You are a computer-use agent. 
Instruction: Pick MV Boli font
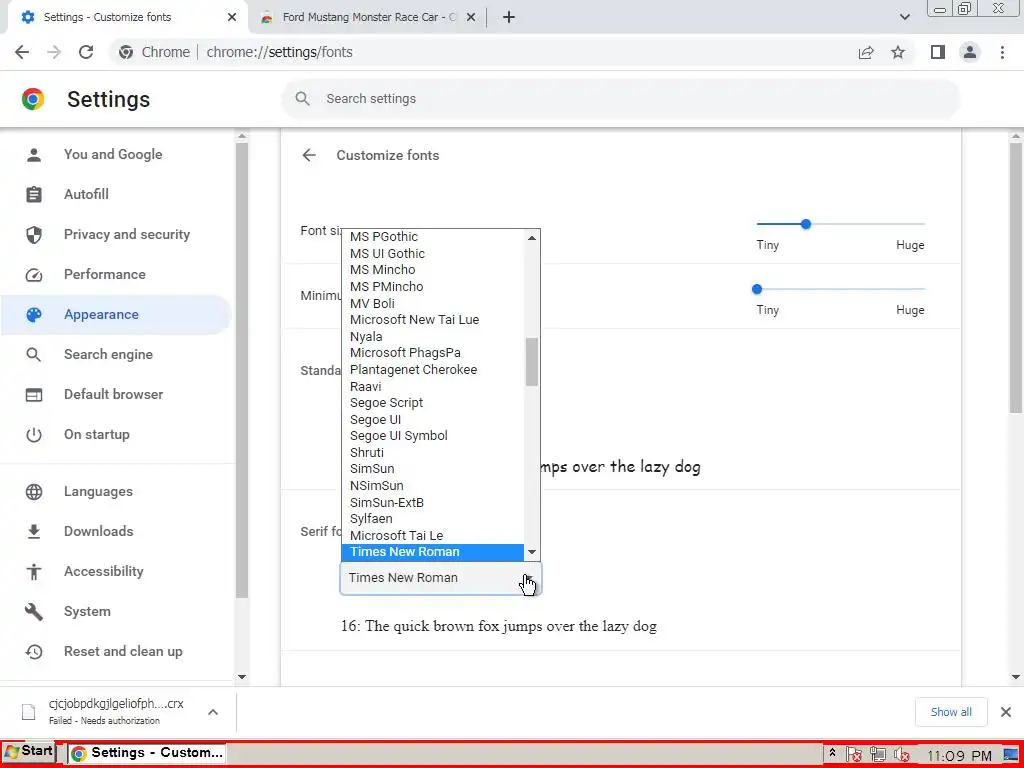[433, 304]
